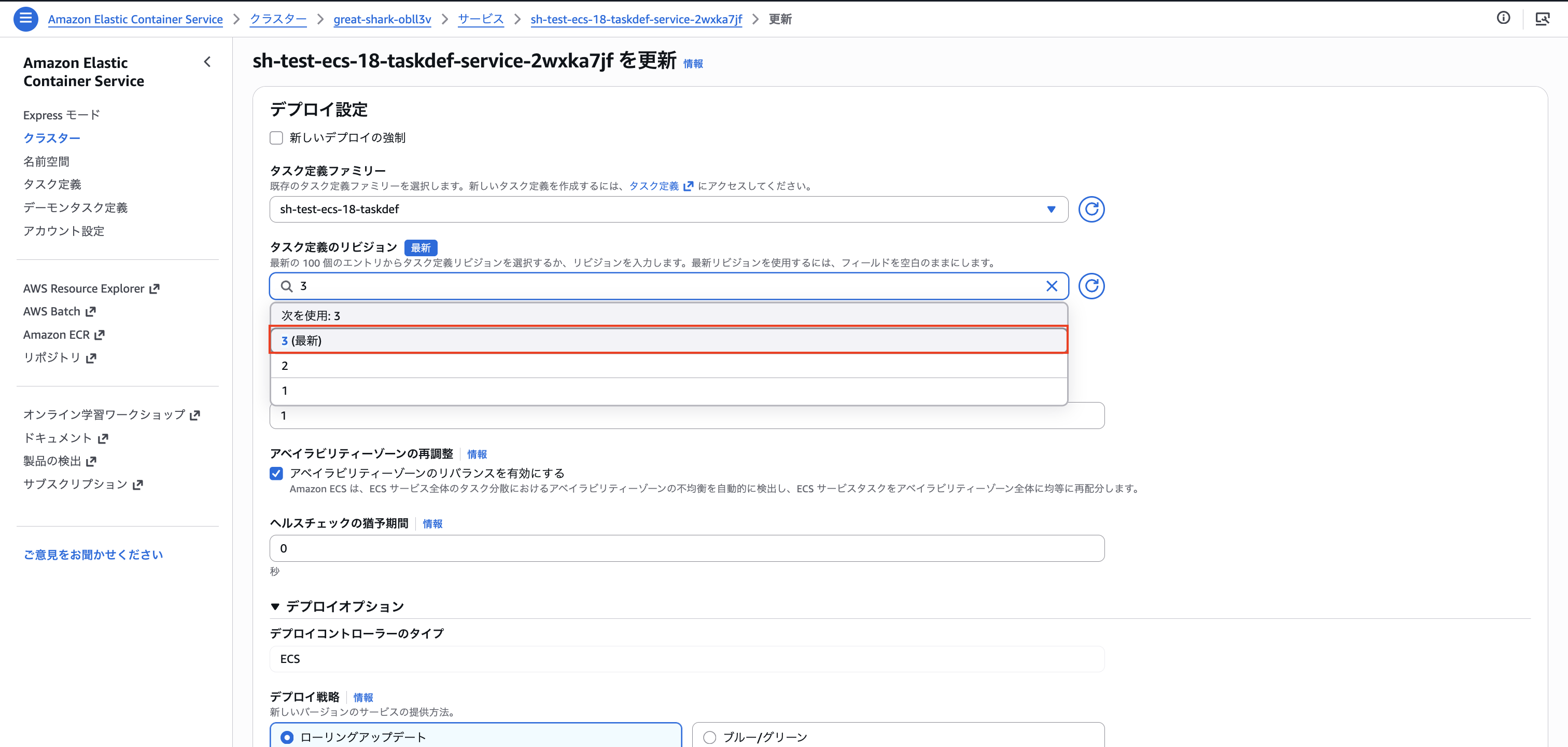This screenshot has width=1568, height=747.
Task: Click external link icon after タスク定義 help link
Action: (689, 186)
